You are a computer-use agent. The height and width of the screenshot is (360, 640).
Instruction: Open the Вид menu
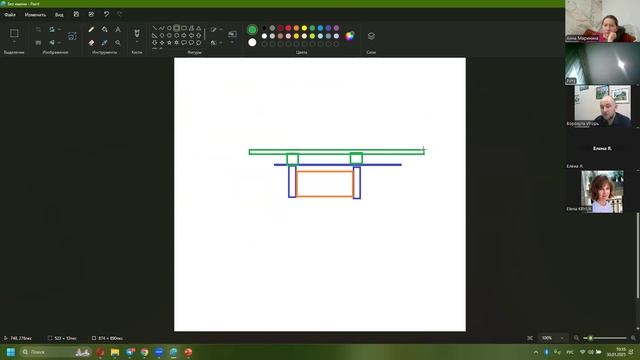pyautogui.click(x=59, y=15)
